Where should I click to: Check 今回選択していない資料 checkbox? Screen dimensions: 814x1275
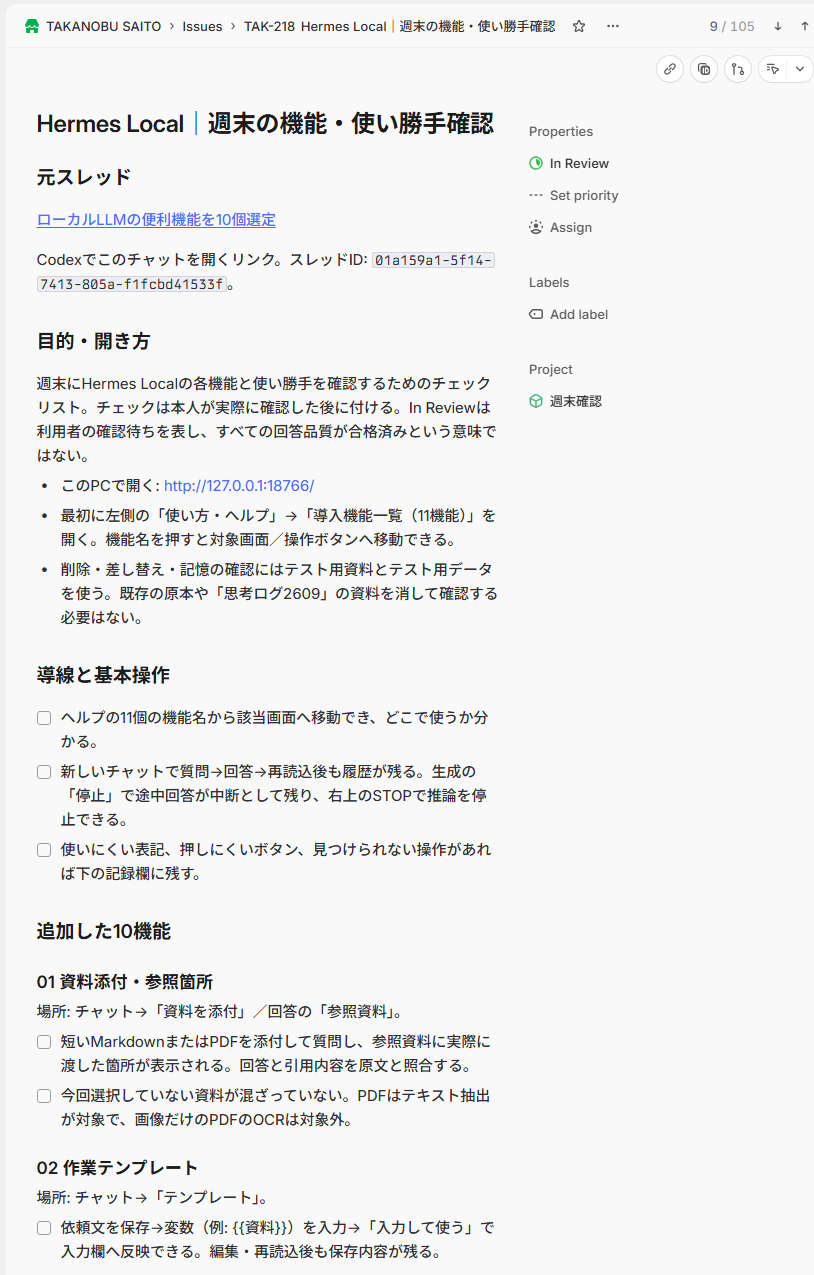[44, 1096]
